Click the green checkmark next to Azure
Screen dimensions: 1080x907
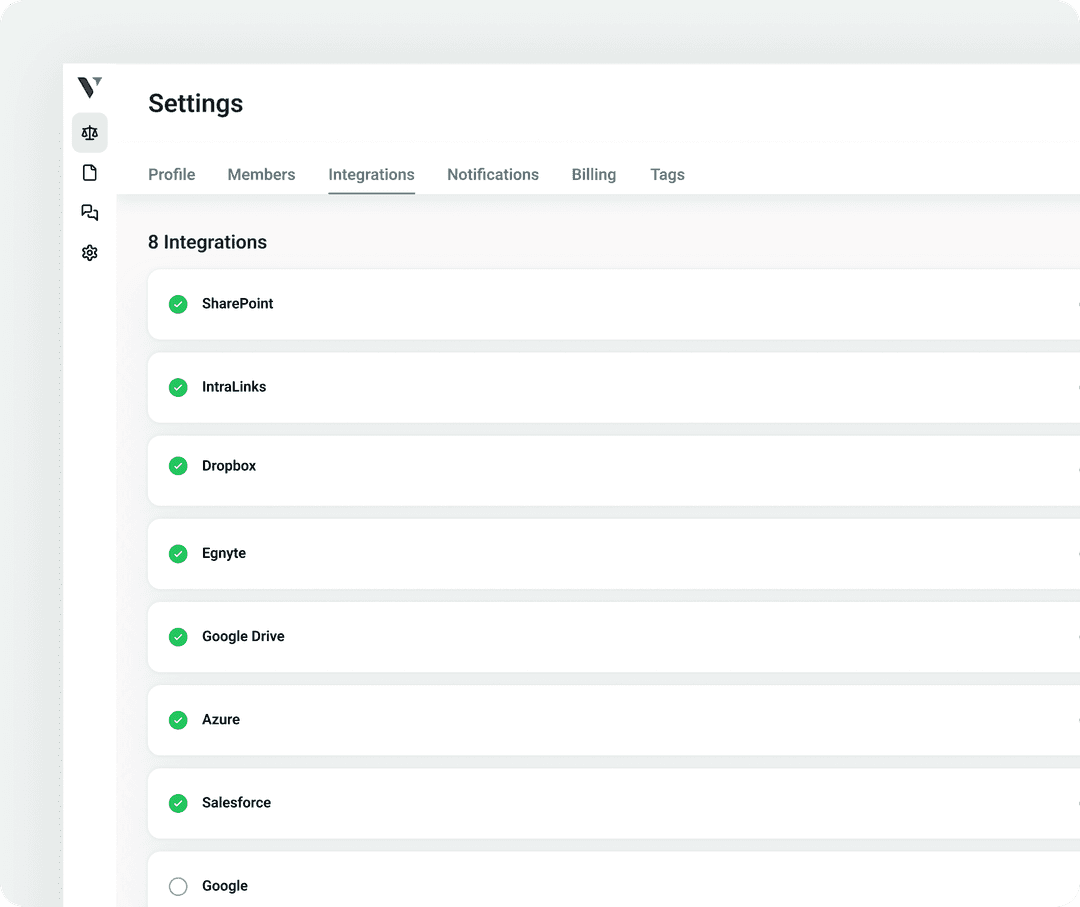coord(178,719)
